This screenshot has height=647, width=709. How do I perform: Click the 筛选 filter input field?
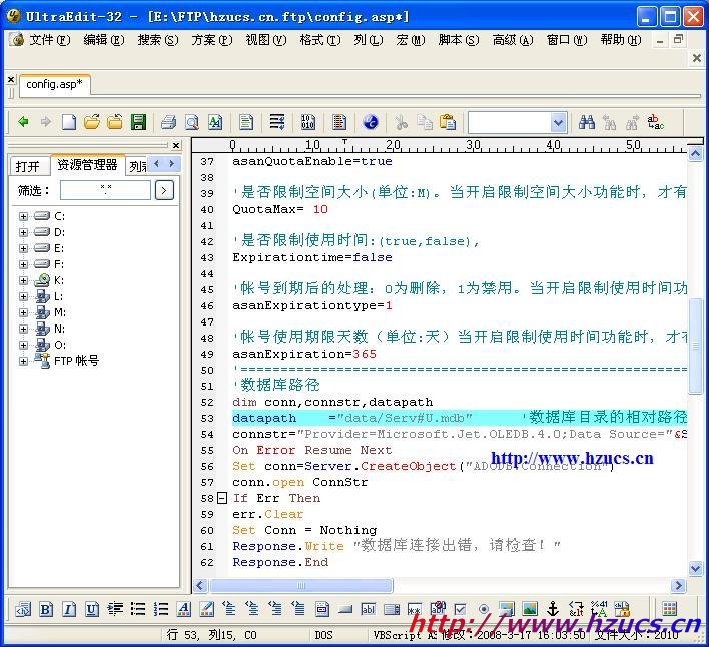105,190
